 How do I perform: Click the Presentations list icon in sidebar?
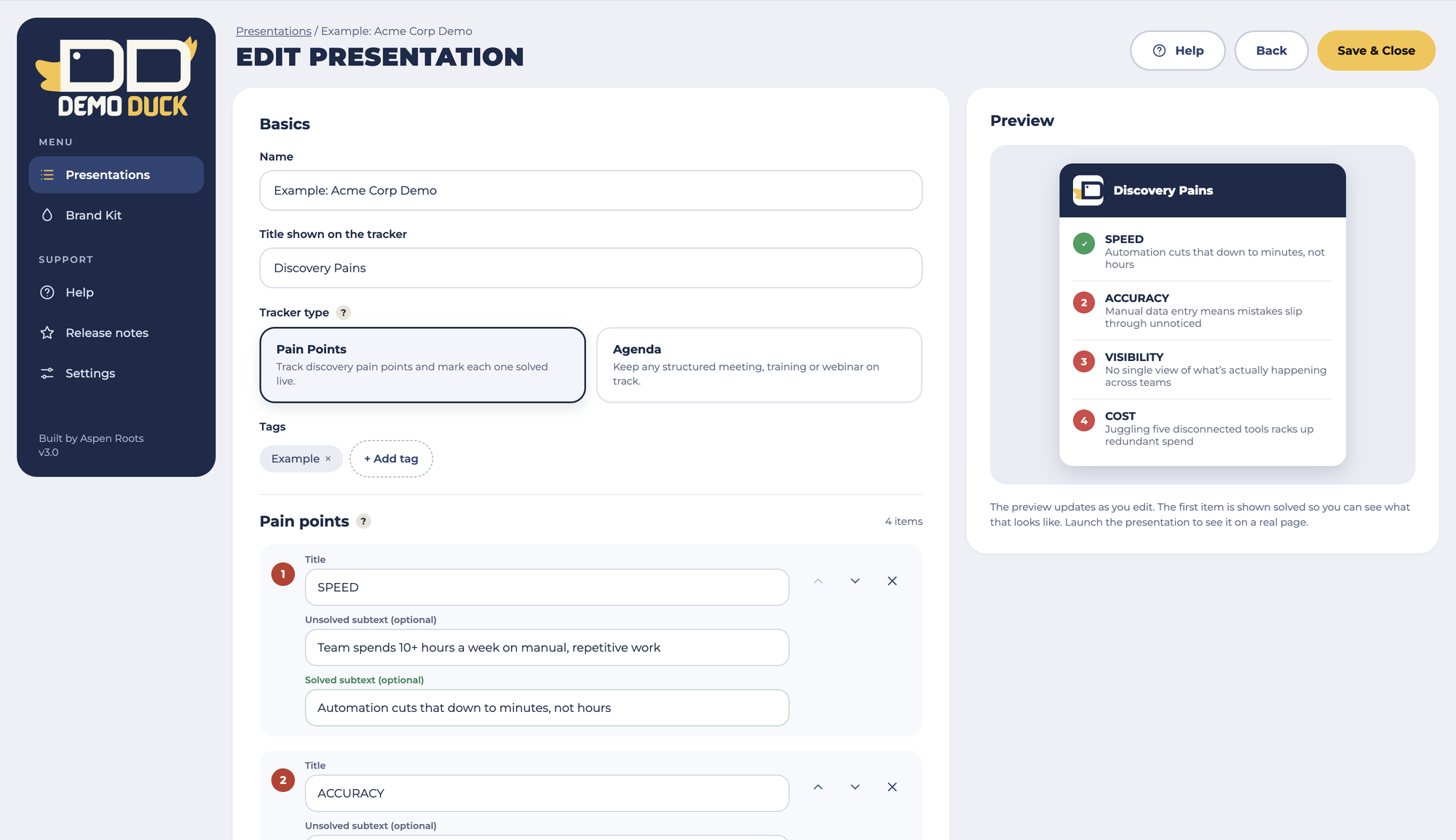point(47,175)
